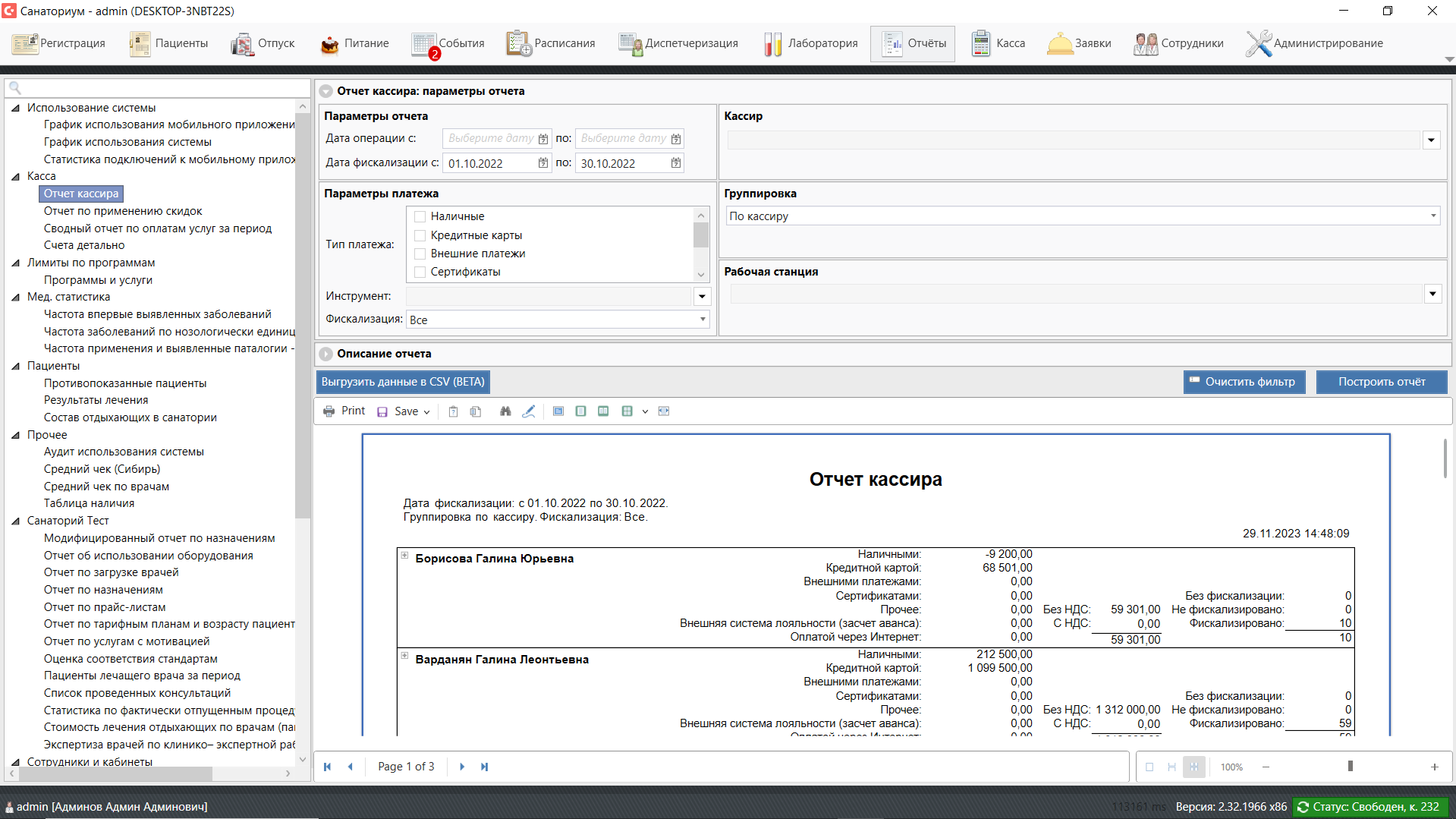Viewport: 1456px width, 819px height.
Task: Jump to the last report page
Action: point(485,767)
